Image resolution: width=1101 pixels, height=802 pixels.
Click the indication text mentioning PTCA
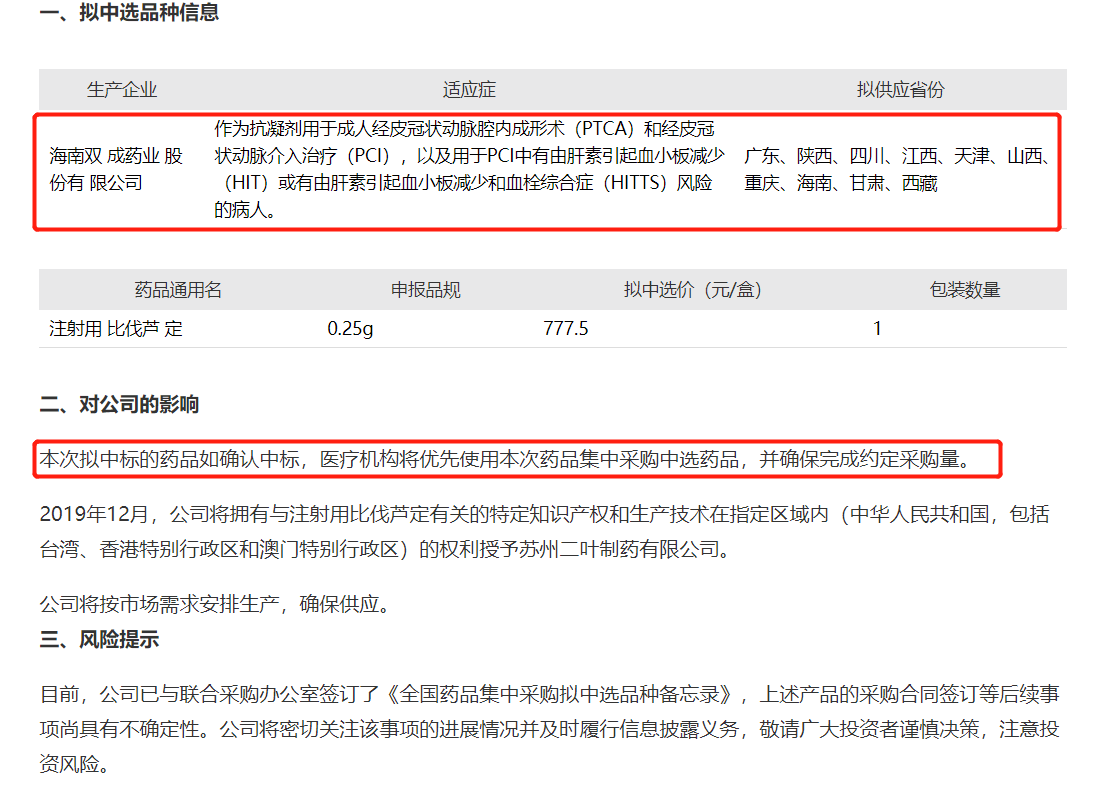point(468,170)
